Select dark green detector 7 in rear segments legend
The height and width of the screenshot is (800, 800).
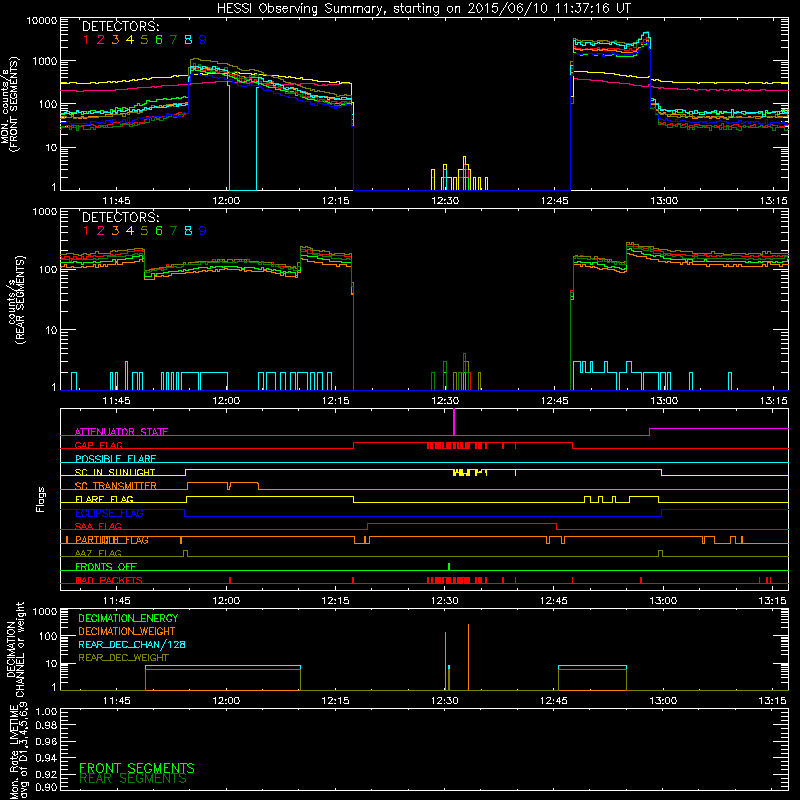pos(173,231)
